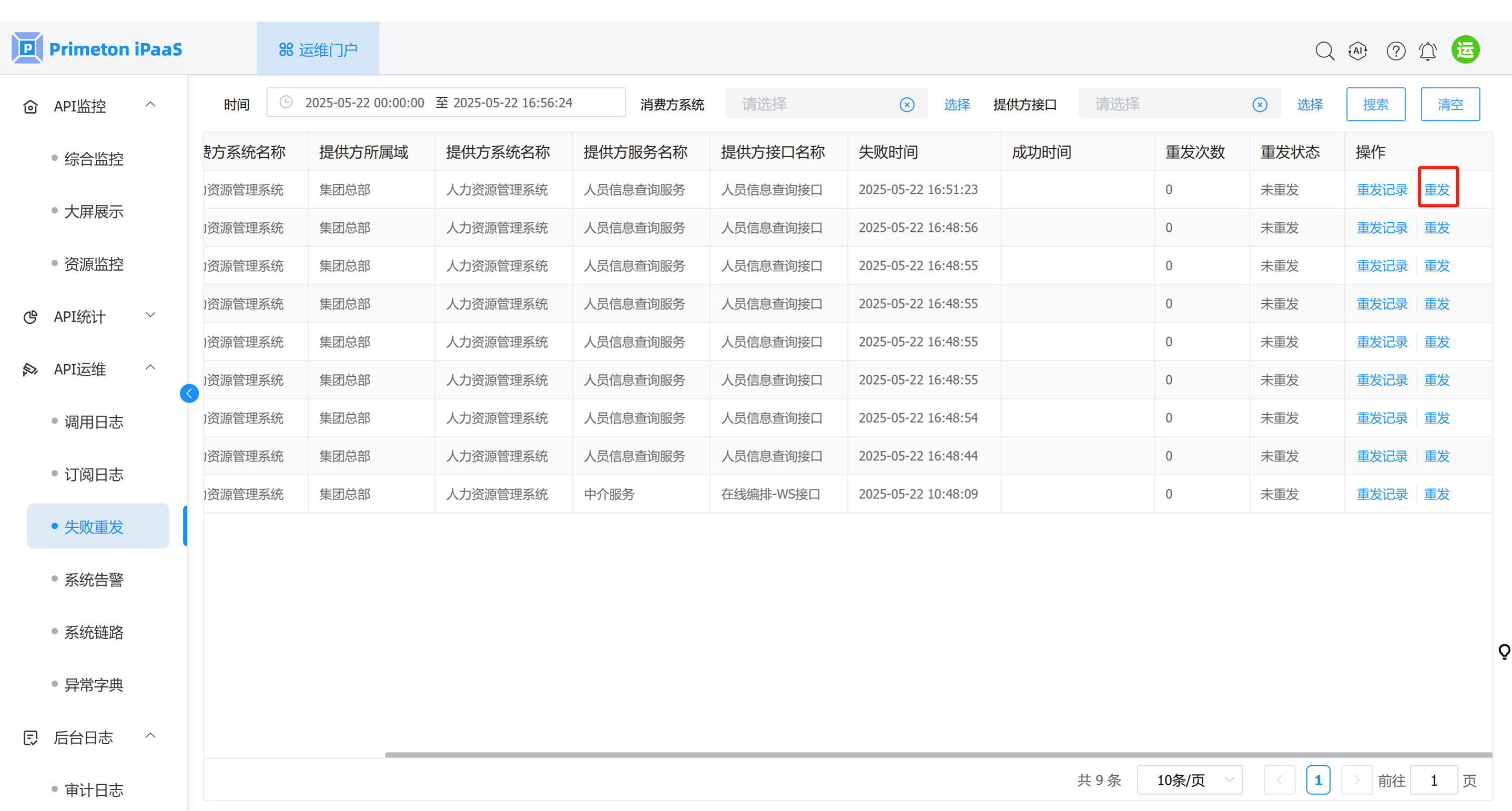Click the green user avatar icon
This screenshot has width=1512, height=811.
point(1465,50)
